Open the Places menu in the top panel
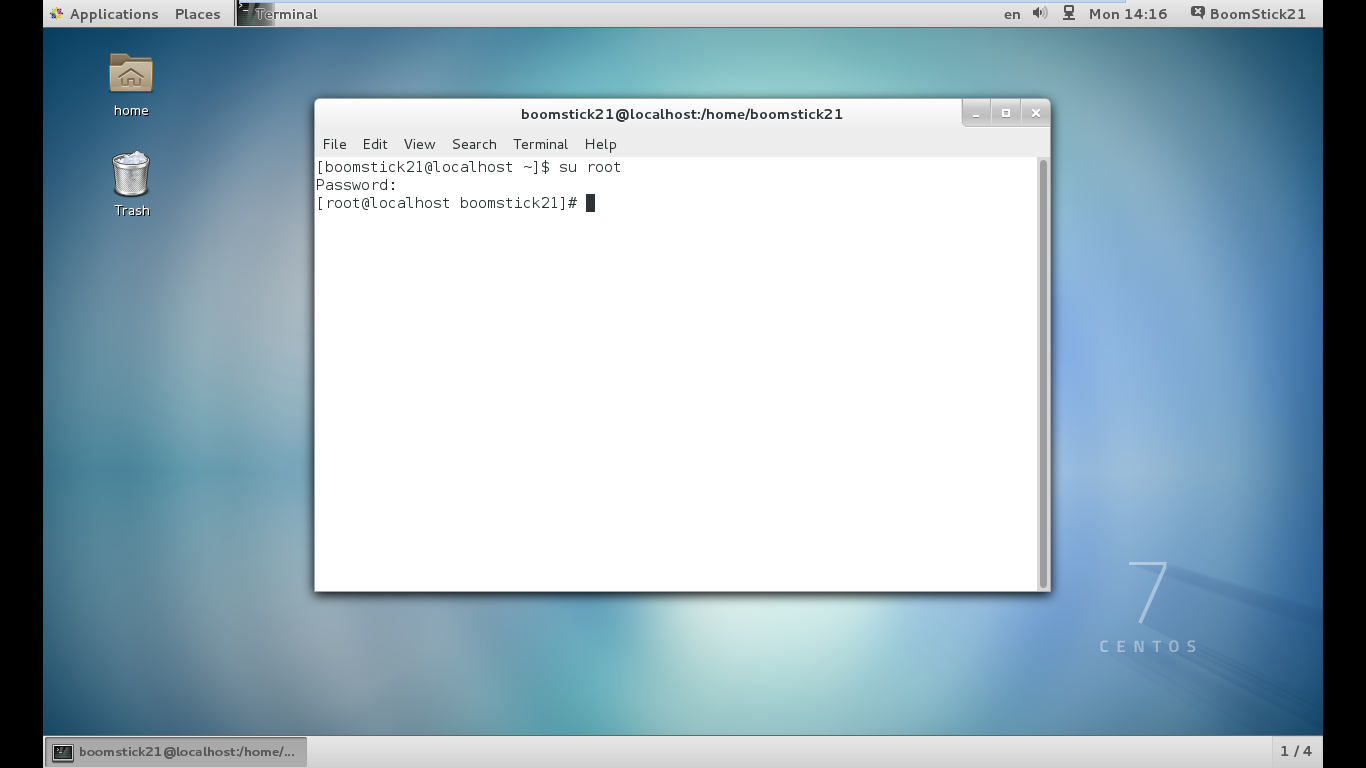The height and width of the screenshot is (768, 1366). [x=197, y=14]
